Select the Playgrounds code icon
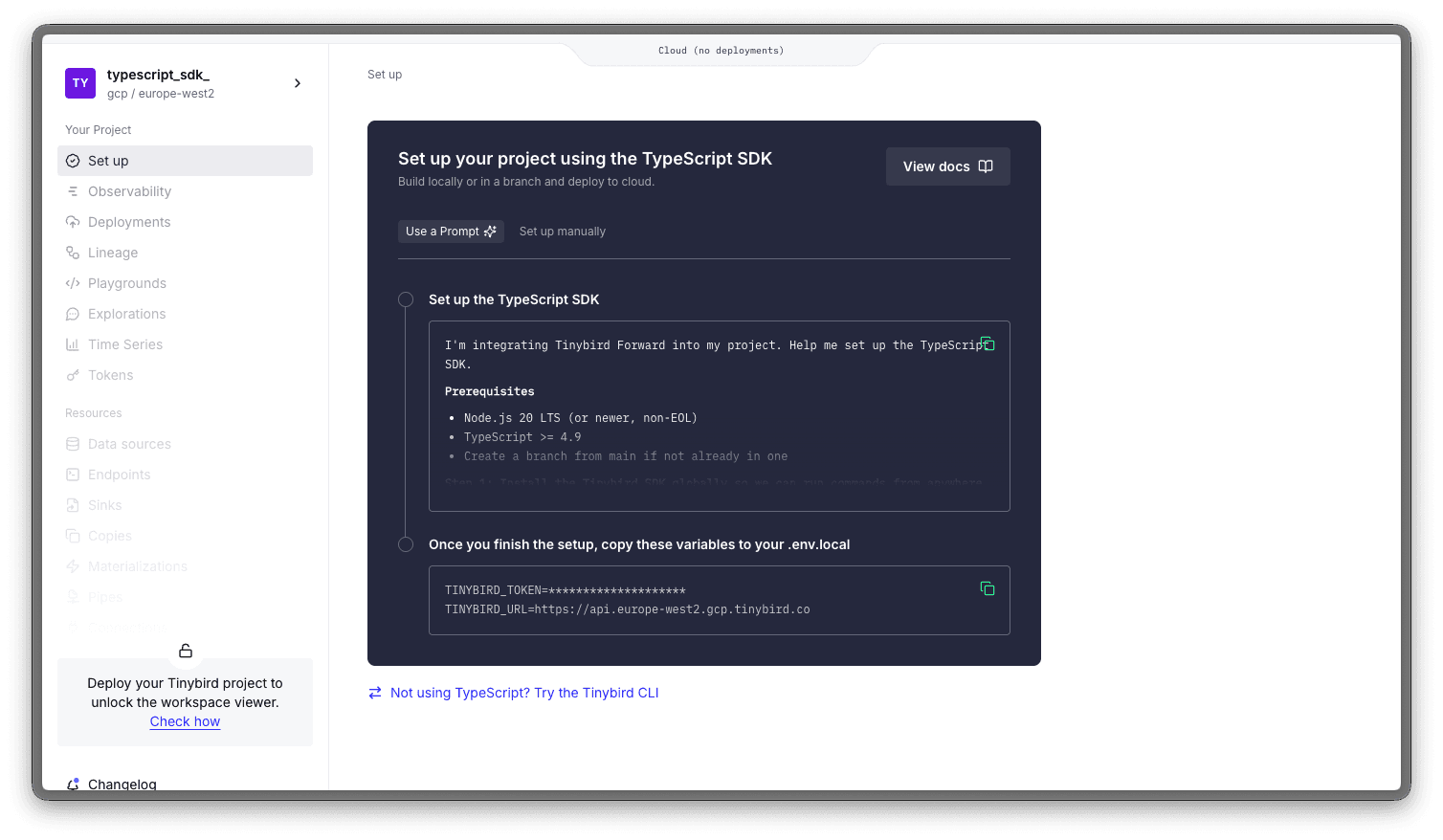 pyautogui.click(x=73, y=282)
